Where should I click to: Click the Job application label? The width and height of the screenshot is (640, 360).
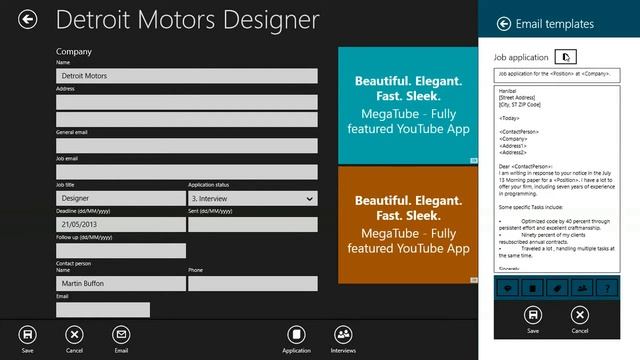[x=521, y=57]
